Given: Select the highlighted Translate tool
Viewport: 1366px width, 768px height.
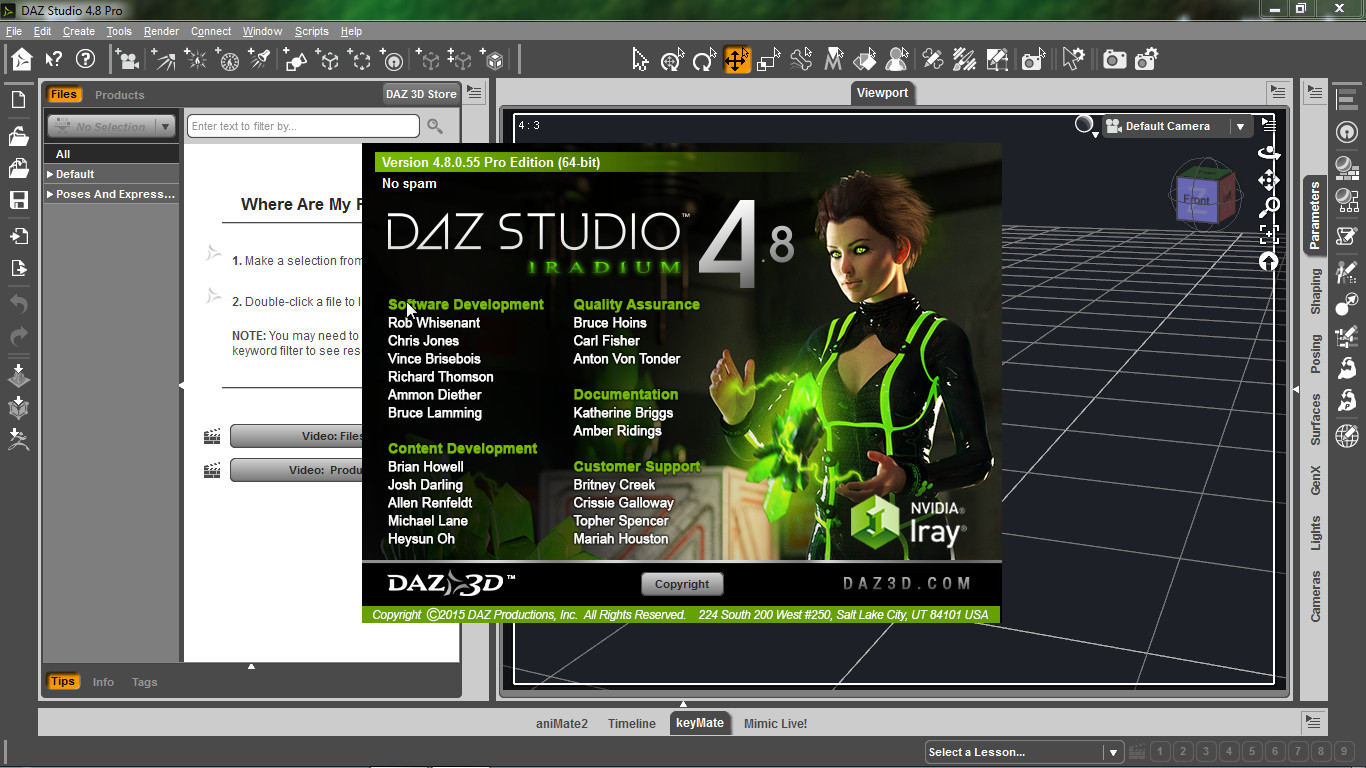Looking at the screenshot, I should coord(736,60).
